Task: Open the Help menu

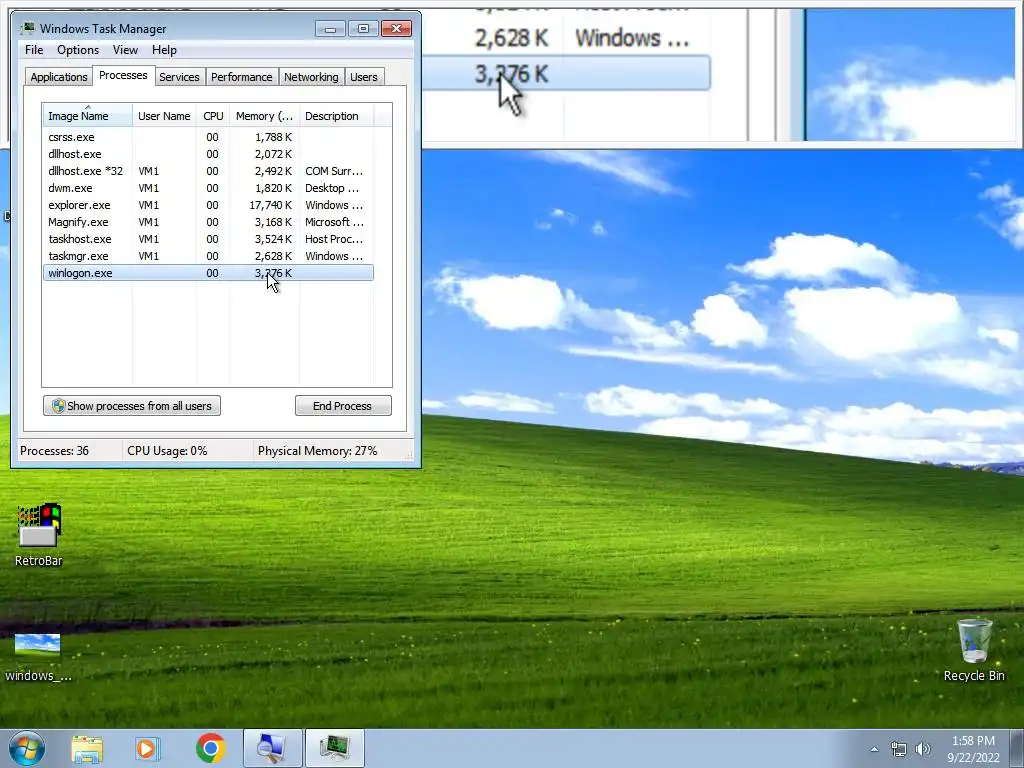Action: (x=164, y=50)
